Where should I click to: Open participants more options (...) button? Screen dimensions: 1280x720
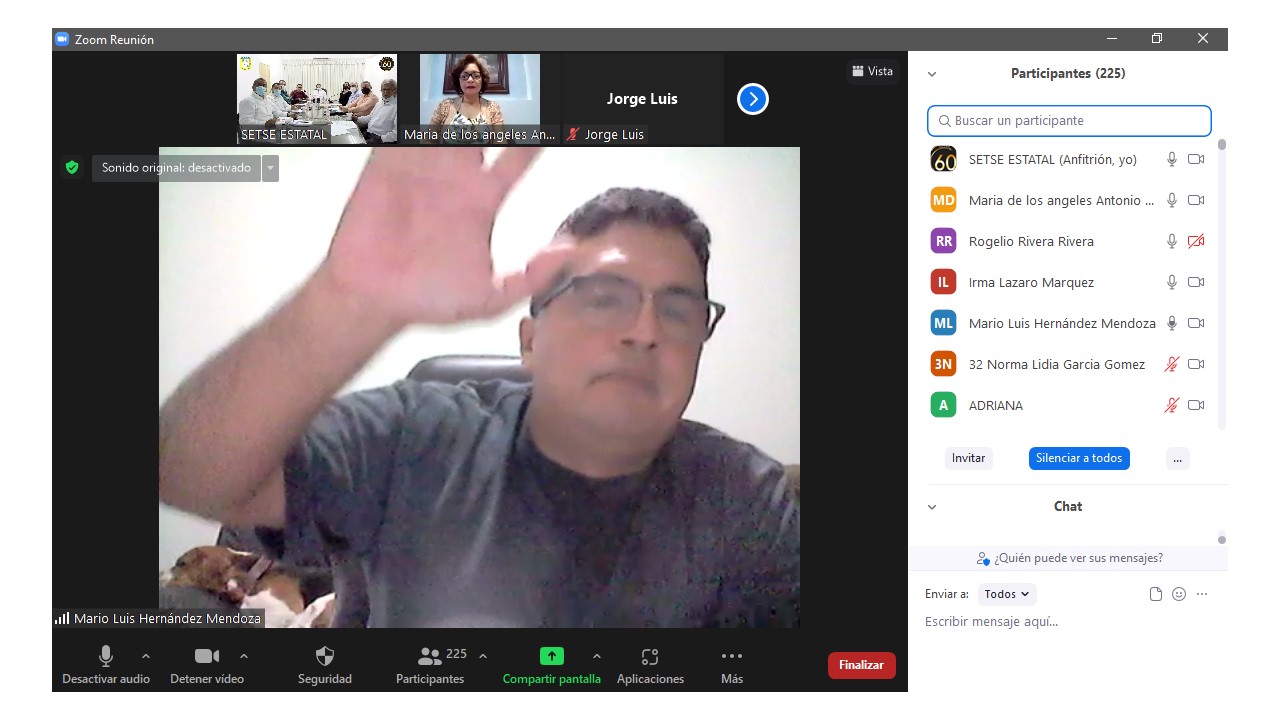[1177, 458]
